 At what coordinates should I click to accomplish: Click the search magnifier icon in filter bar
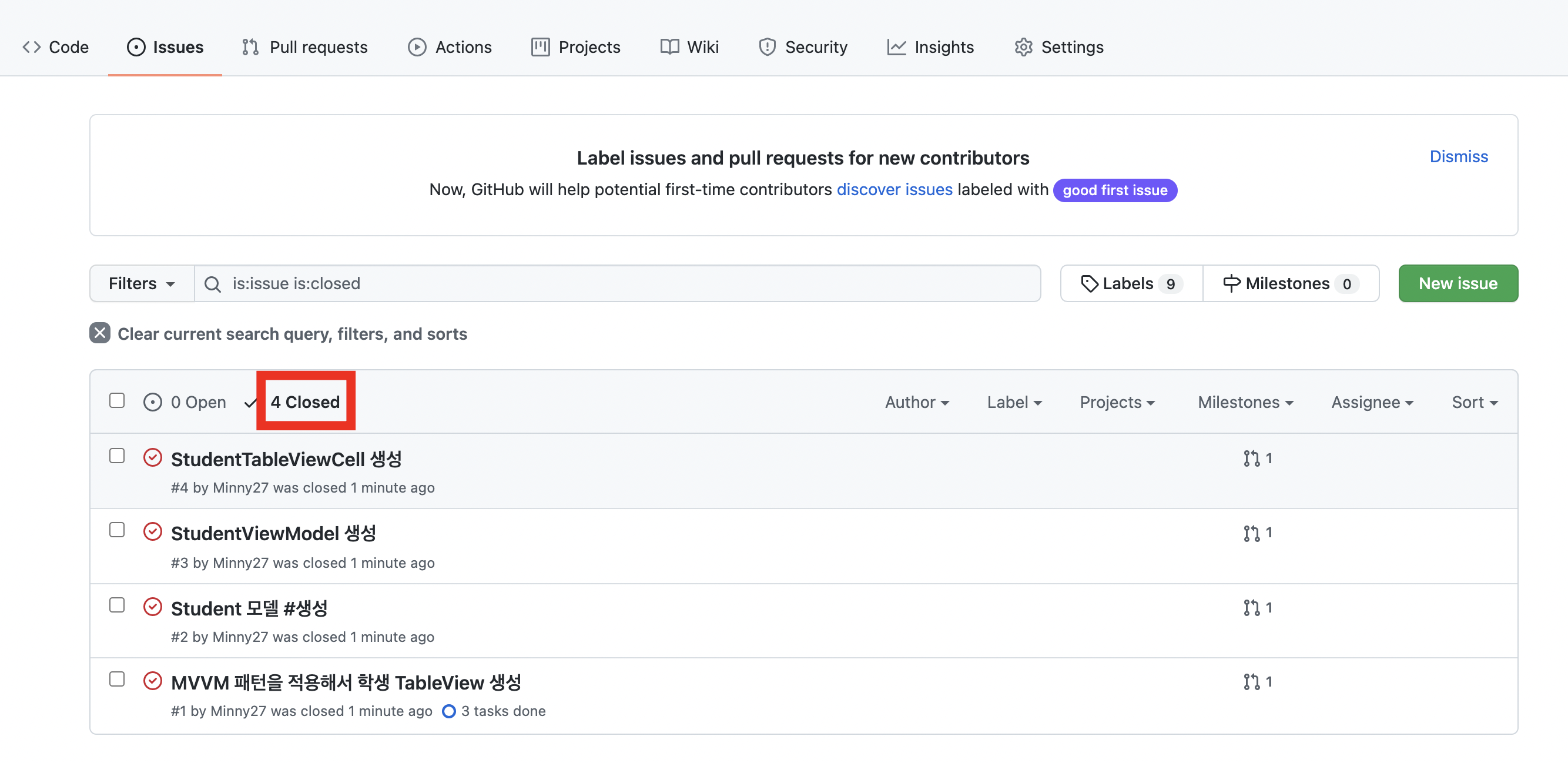click(x=212, y=284)
